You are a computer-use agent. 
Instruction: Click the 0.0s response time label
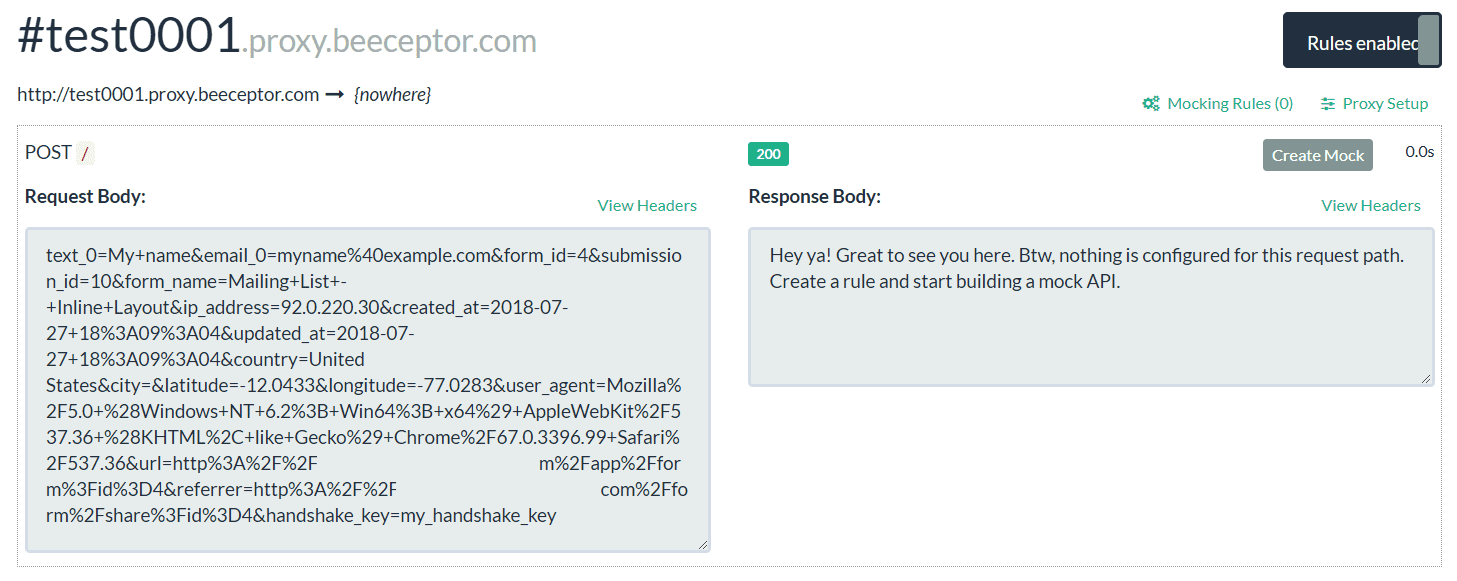[1419, 152]
